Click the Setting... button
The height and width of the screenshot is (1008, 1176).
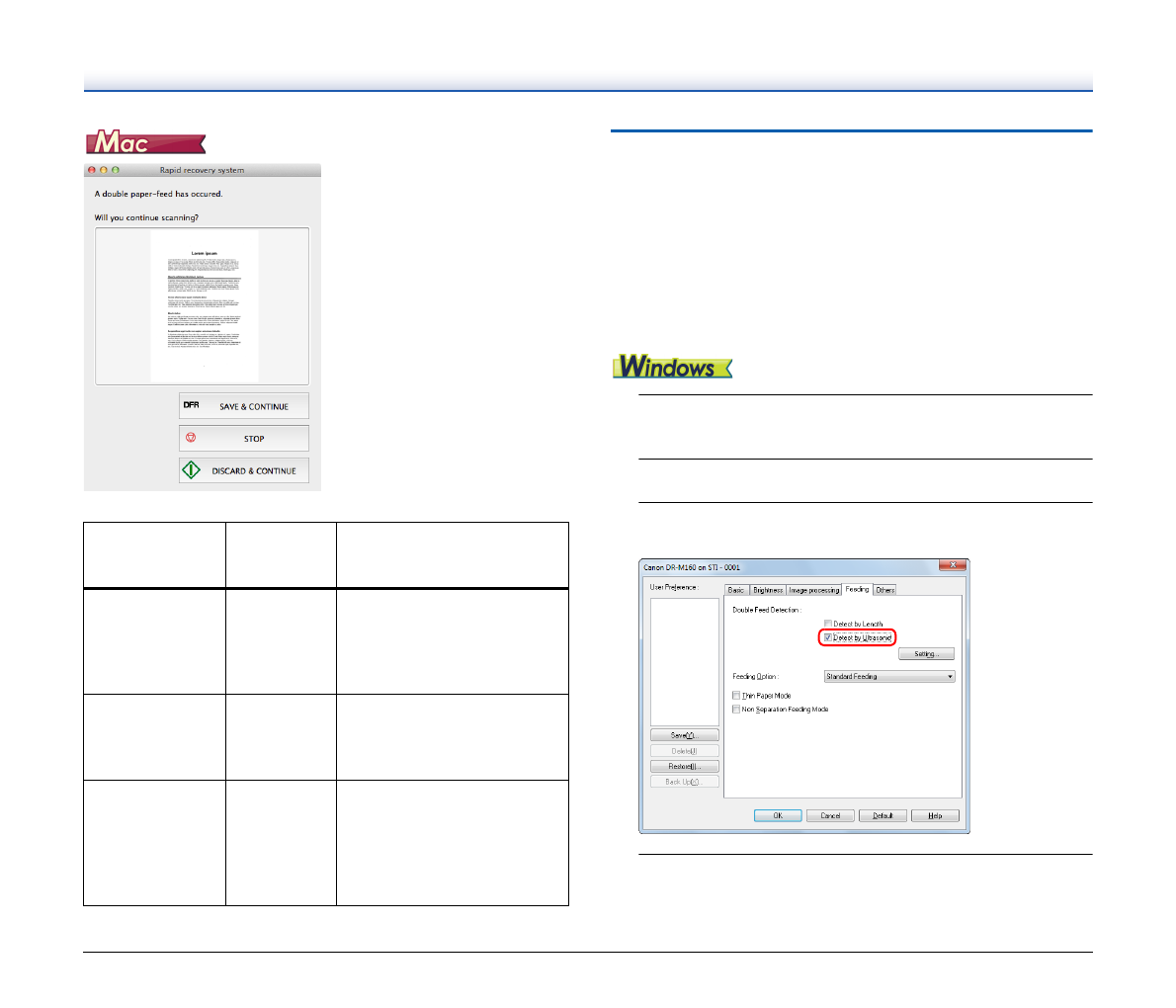(926, 654)
